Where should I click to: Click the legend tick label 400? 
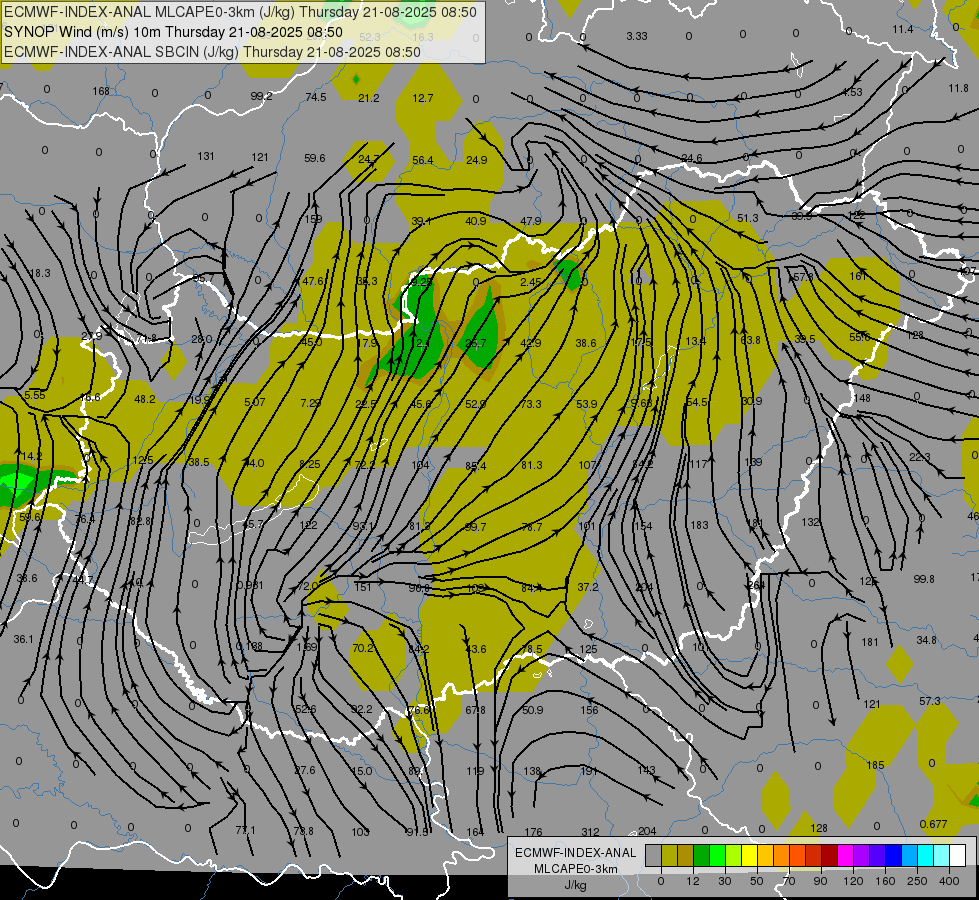click(949, 881)
